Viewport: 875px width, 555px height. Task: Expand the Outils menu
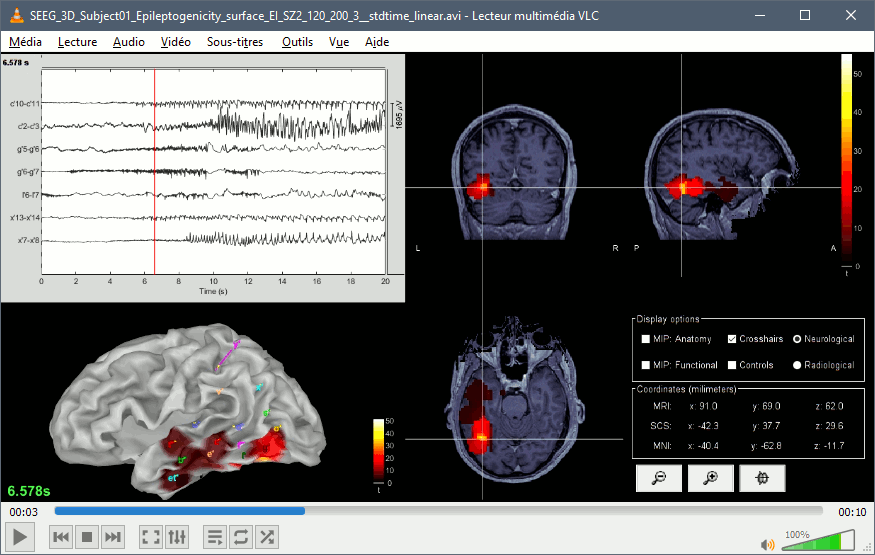click(297, 42)
